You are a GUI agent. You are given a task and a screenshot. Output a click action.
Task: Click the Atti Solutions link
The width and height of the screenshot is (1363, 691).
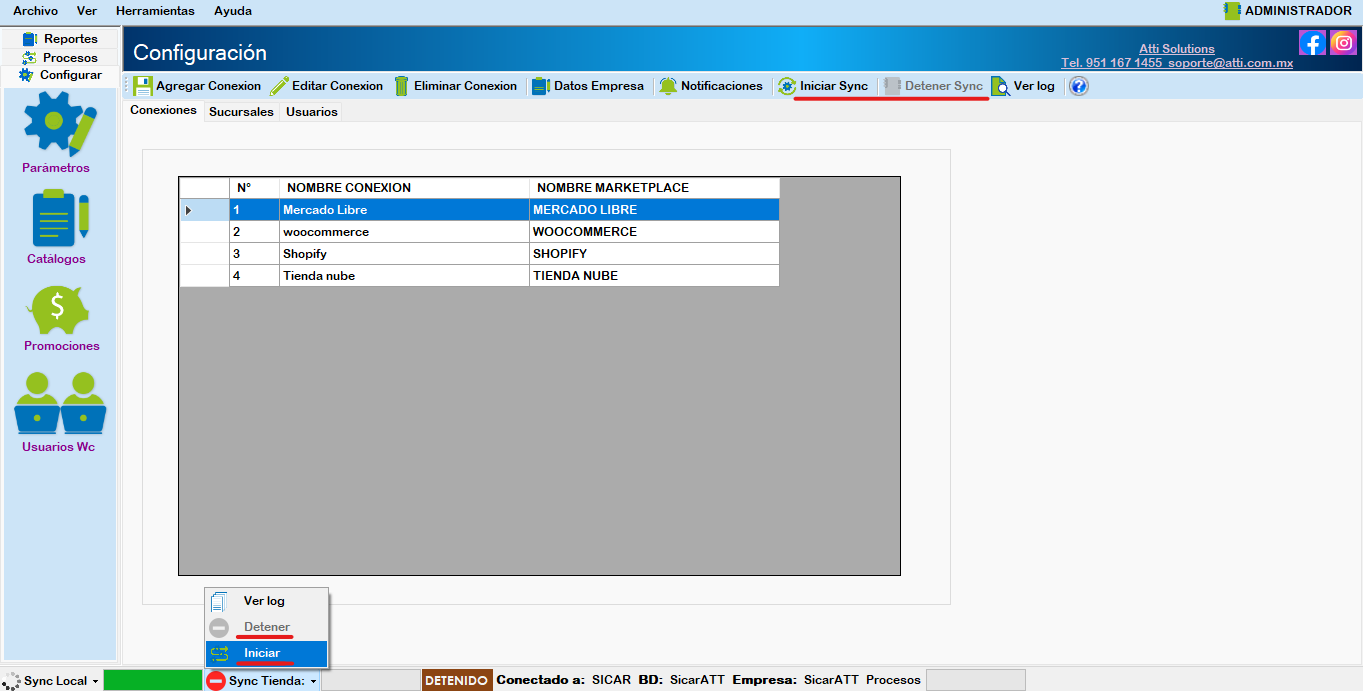(x=1176, y=49)
